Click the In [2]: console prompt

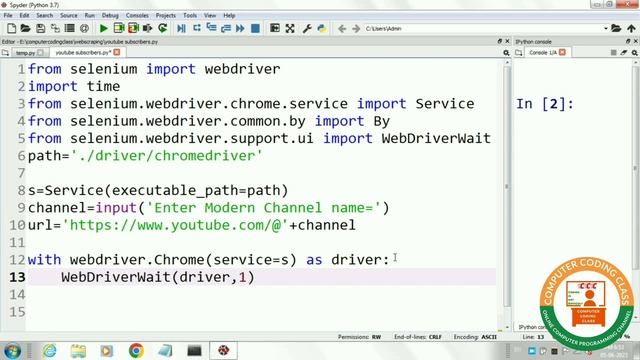[x=545, y=104]
